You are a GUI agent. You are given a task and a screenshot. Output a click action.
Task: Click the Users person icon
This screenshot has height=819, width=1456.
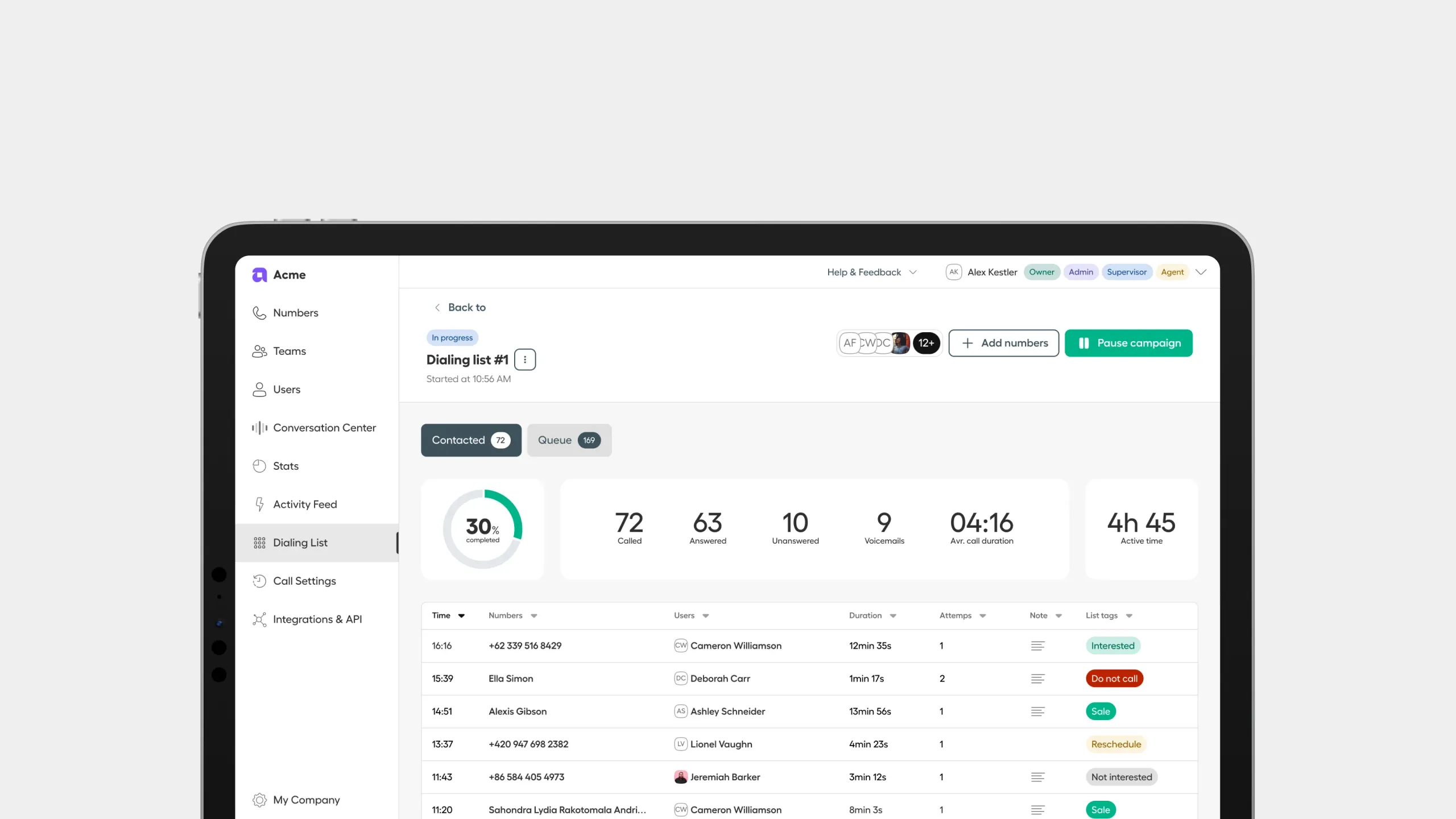click(x=259, y=389)
